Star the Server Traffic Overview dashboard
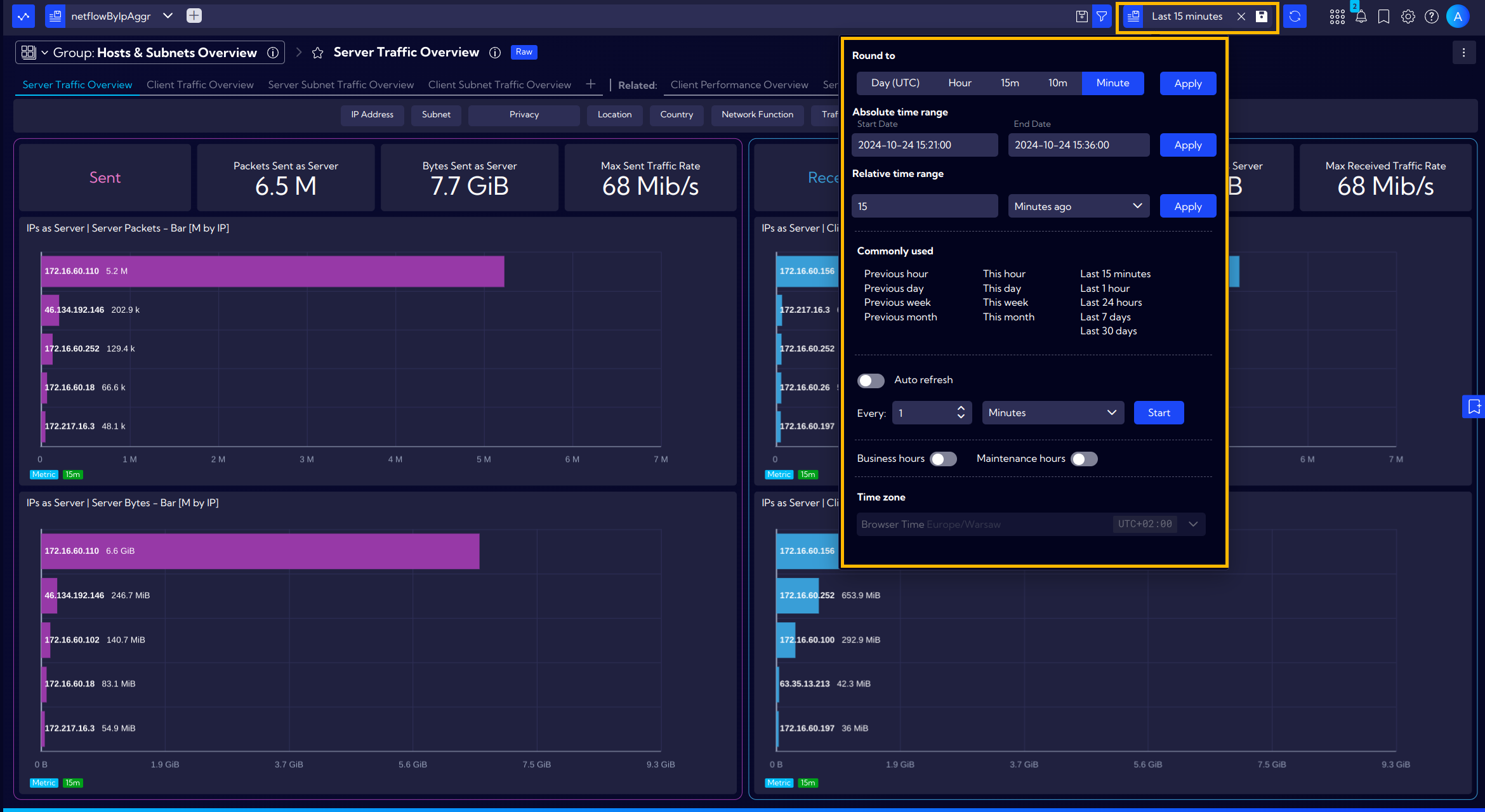Viewport: 1485px width, 812px height. 318,53
